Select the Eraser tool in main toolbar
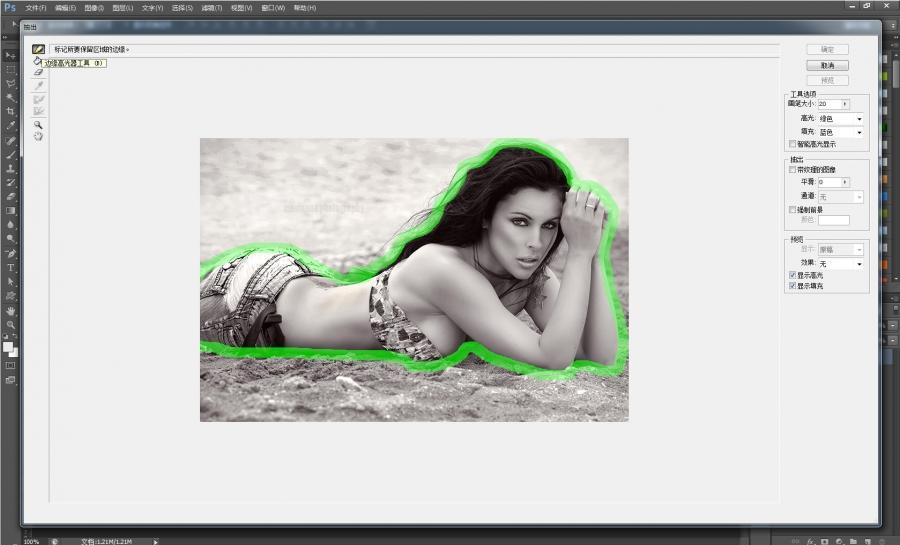Image resolution: width=900 pixels, height=545 pixels. tap(10, 197)
